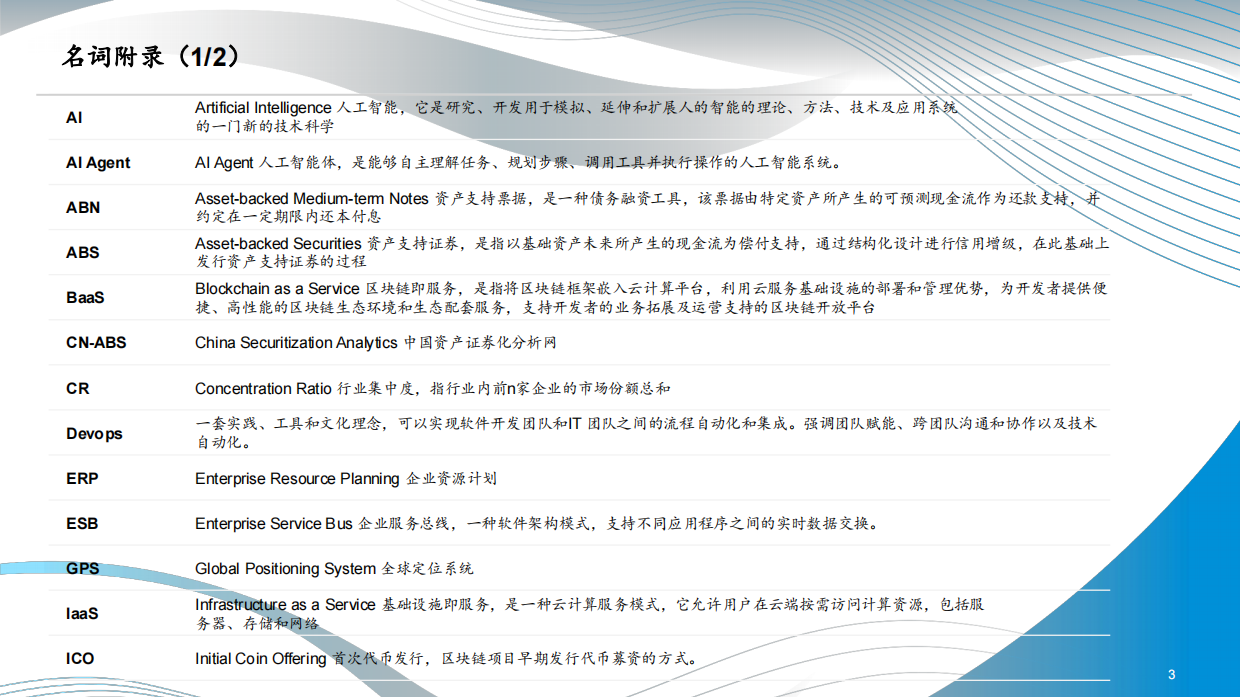Viewport: 1240px width, 697px height.
Task: Click the ABS abbreviation
Action: [83, 253]
